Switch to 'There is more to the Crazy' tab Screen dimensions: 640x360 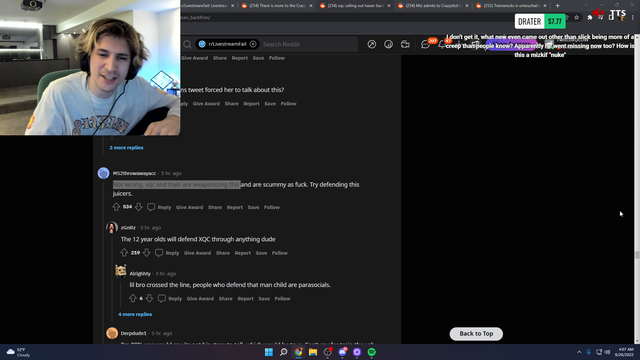click(278, 6)
